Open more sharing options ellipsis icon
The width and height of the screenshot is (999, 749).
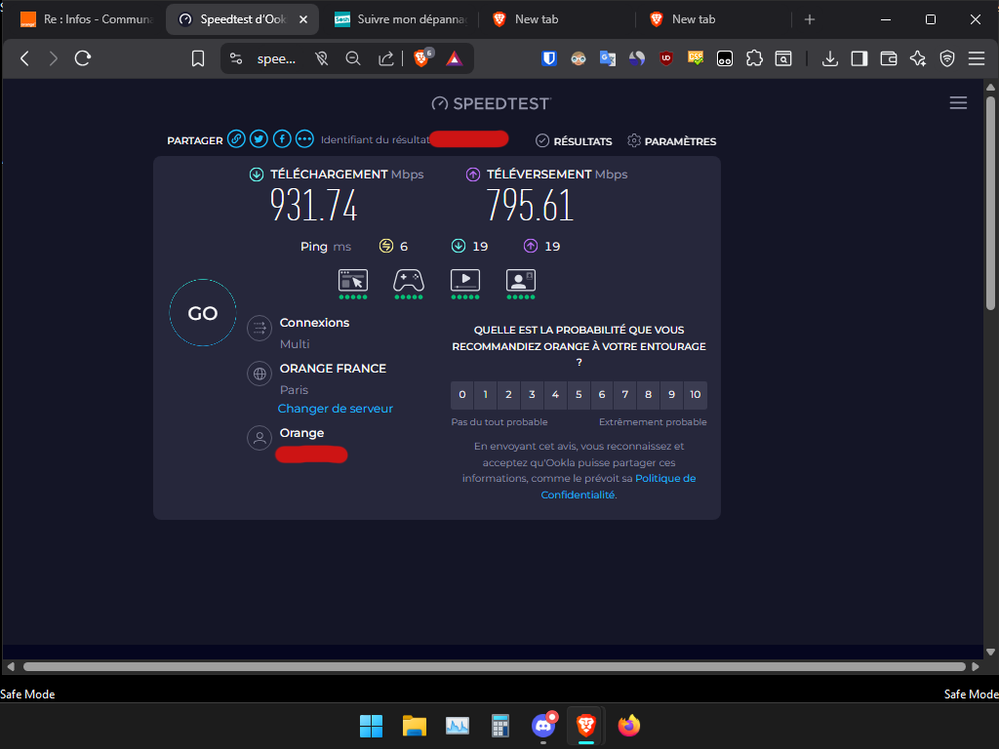(305, 139)
